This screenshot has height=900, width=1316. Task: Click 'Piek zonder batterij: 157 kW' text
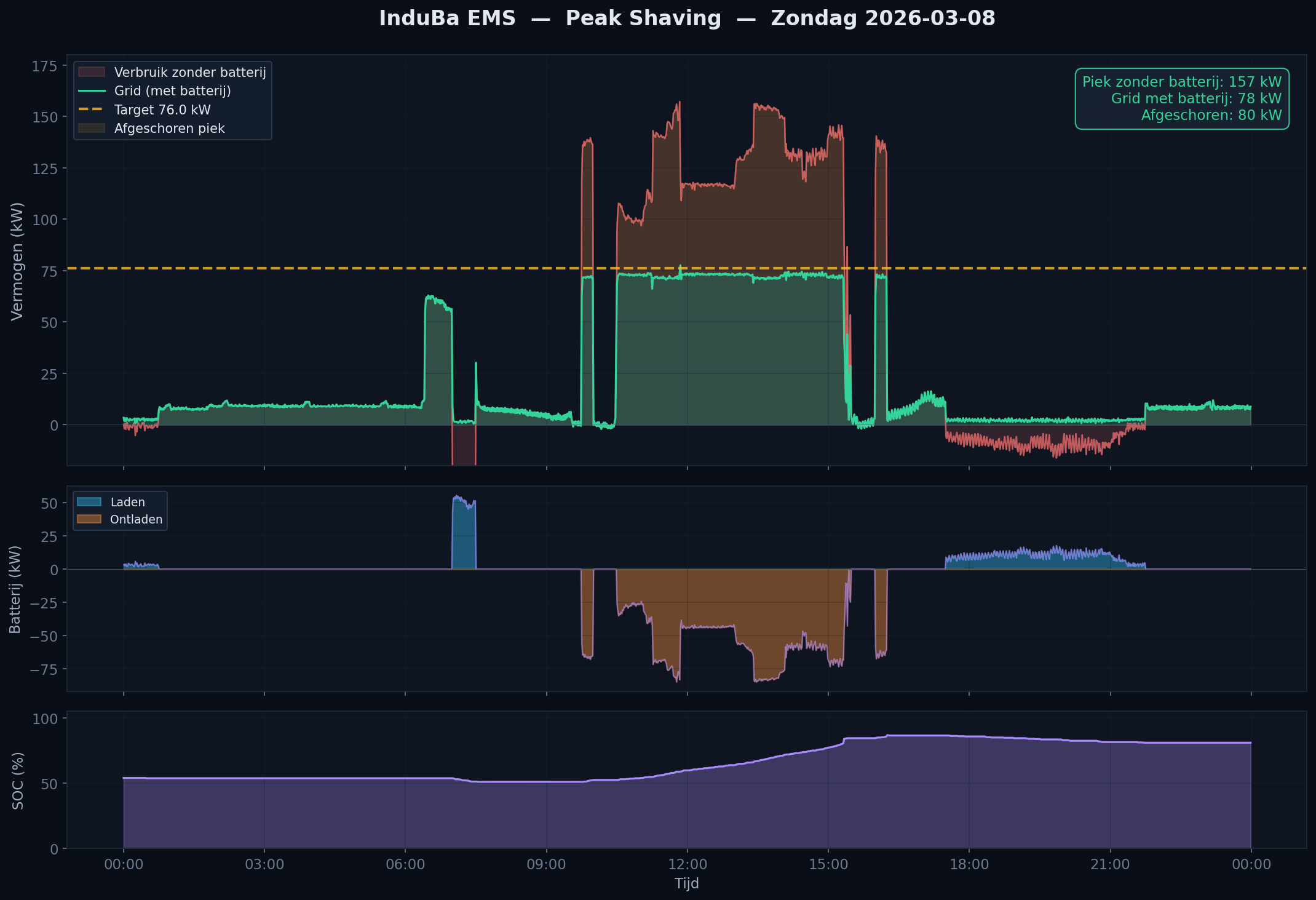coord(1181,82)
